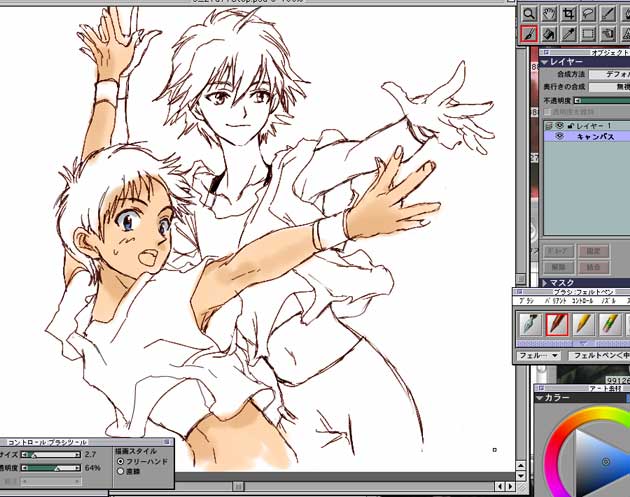Select the Rectangular Selection tool
The width and height of the screenshot is (630, 497).
click(588, 34)
